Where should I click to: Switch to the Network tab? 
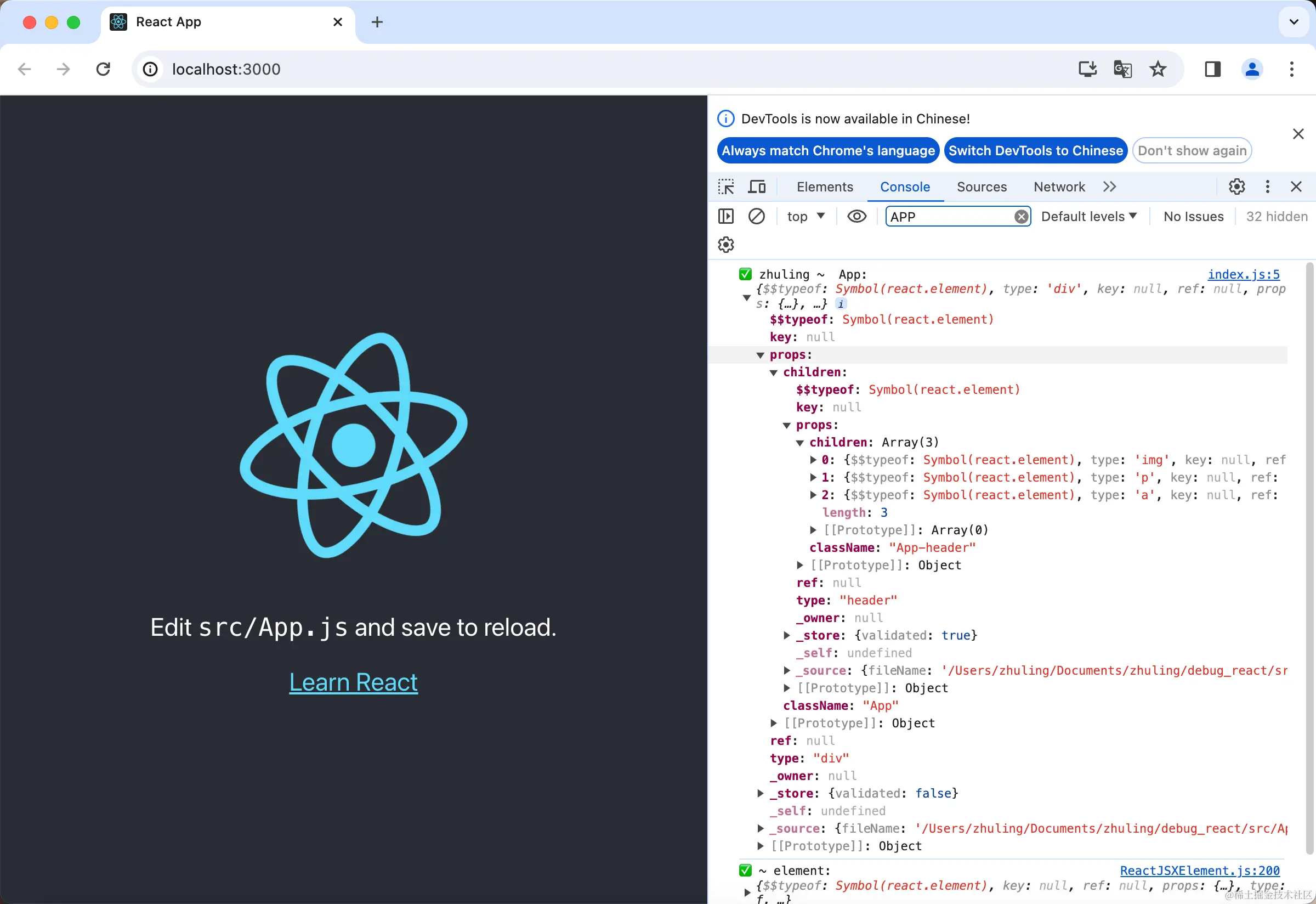(x=1059, y=187)
